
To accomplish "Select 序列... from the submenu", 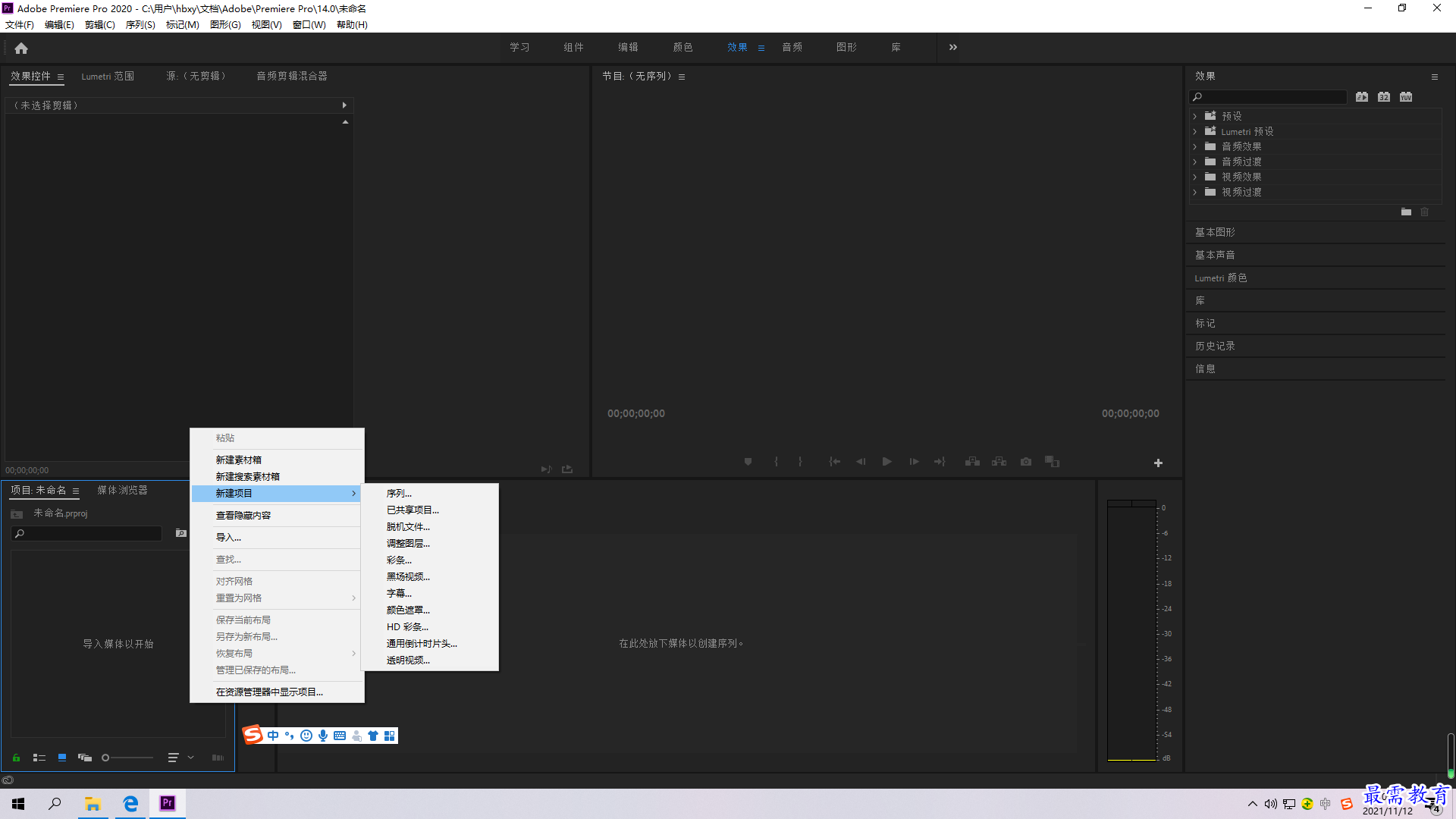I will (x=399, y=494).
